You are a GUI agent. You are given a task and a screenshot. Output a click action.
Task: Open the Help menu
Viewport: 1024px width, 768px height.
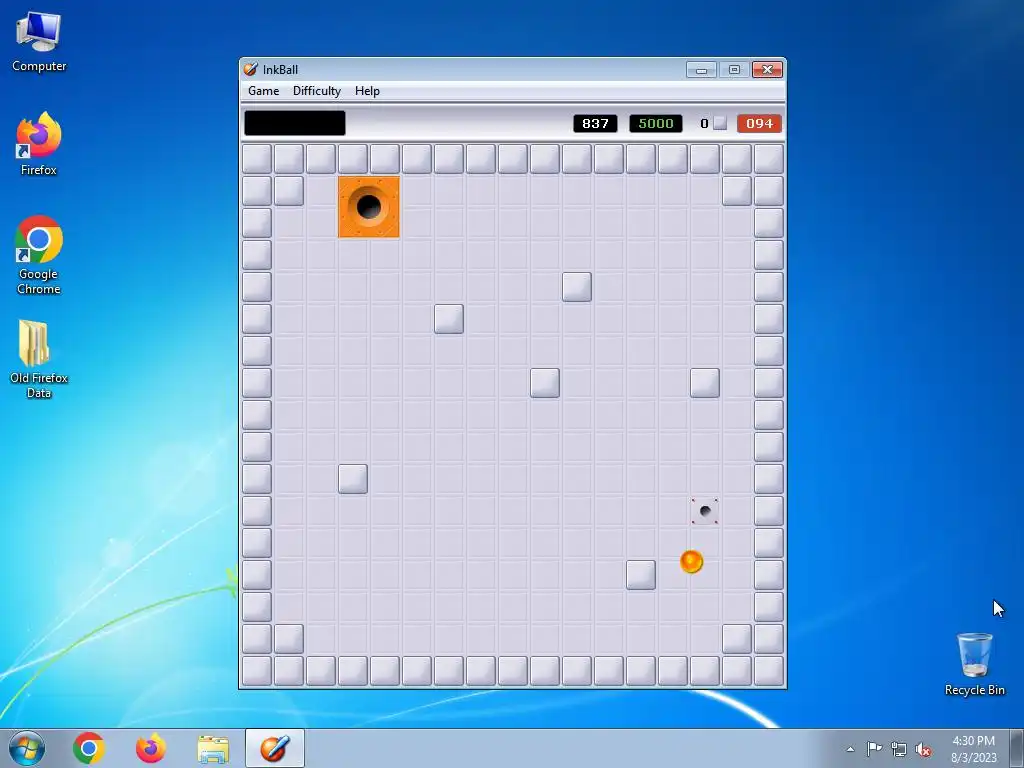367,91
